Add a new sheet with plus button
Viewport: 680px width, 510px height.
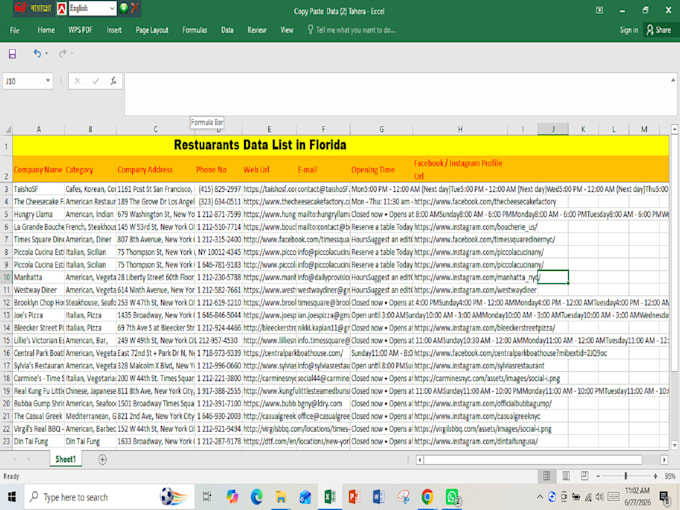coord(102,459)
